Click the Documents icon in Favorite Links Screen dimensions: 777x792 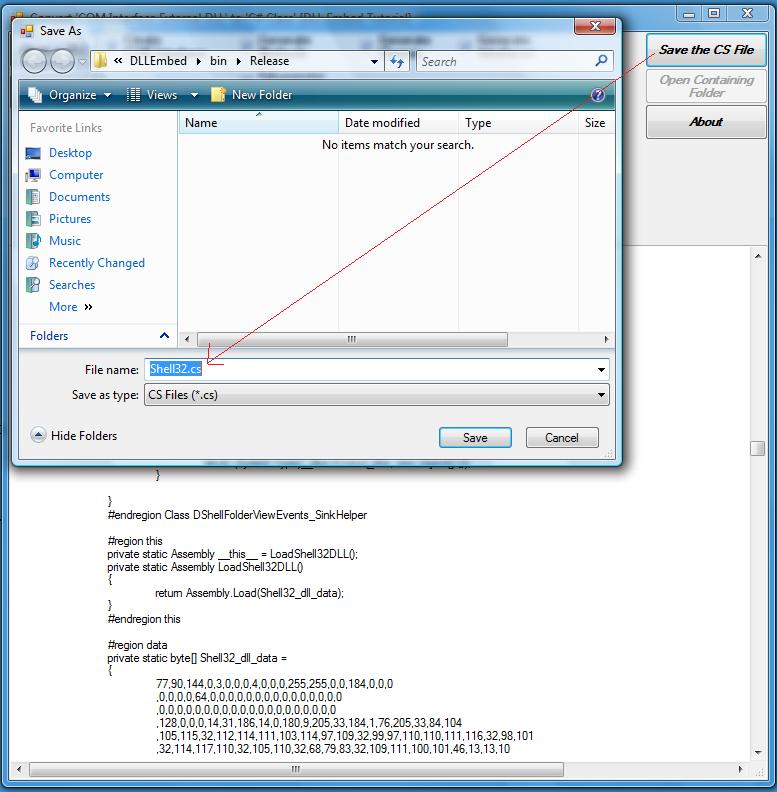33,197
